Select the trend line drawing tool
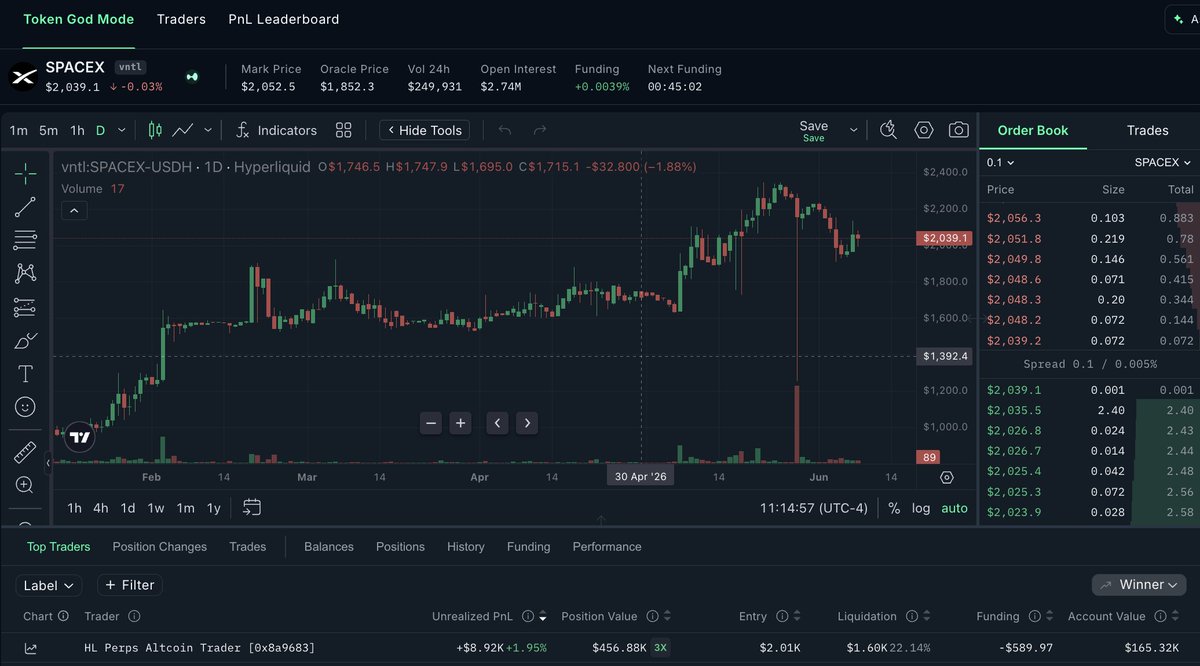The height and width of the screenshot is (666, 1200). point(26,207)
